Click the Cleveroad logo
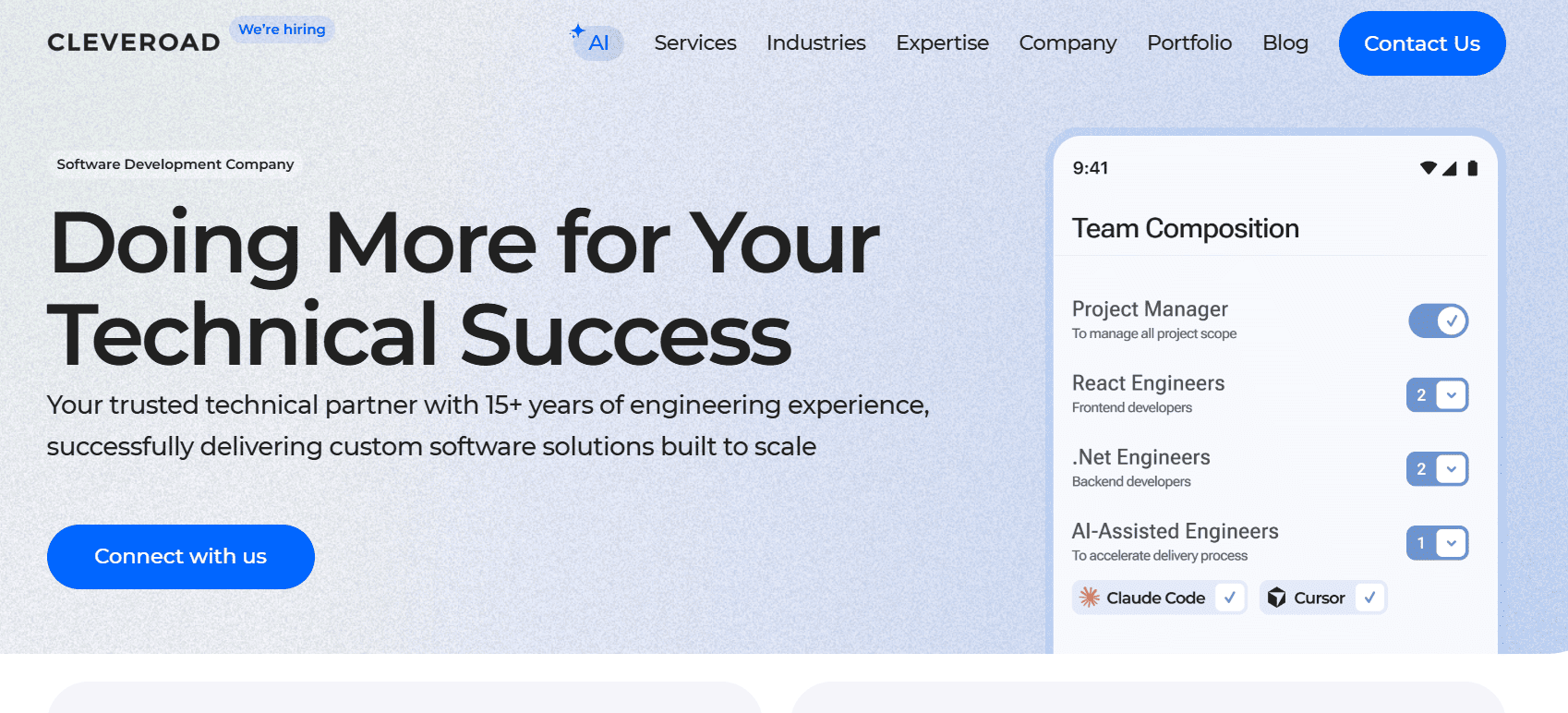Screen dimensions: 1568x713 [x=134, y=42]
